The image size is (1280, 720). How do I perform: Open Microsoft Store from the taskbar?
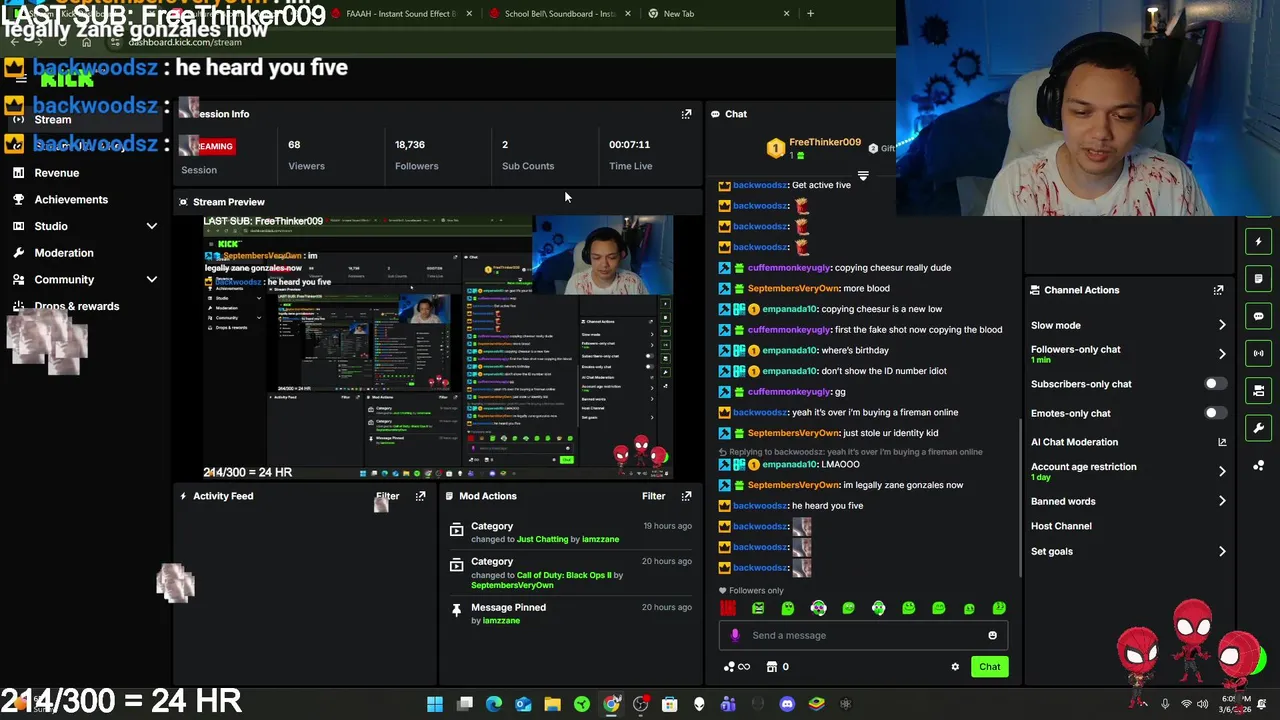point(669,704)
